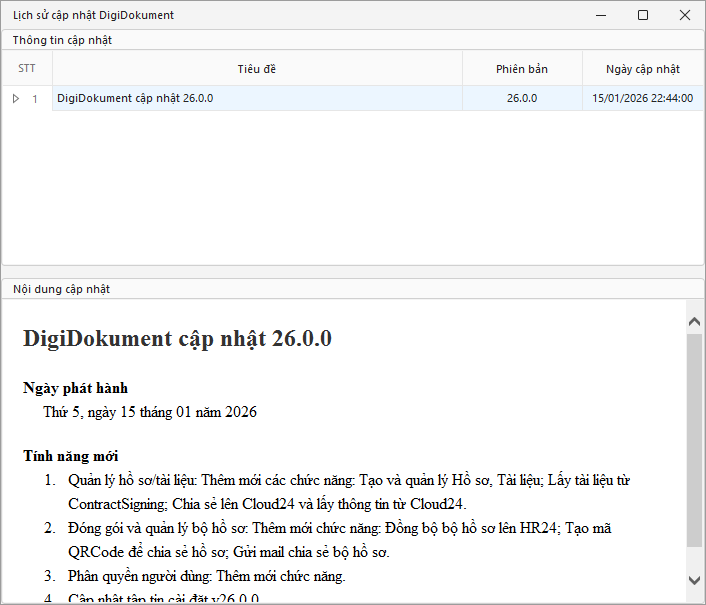Click the STT column header
The height and width of the screenshot is (605, 706).
[x=27, y=68]
